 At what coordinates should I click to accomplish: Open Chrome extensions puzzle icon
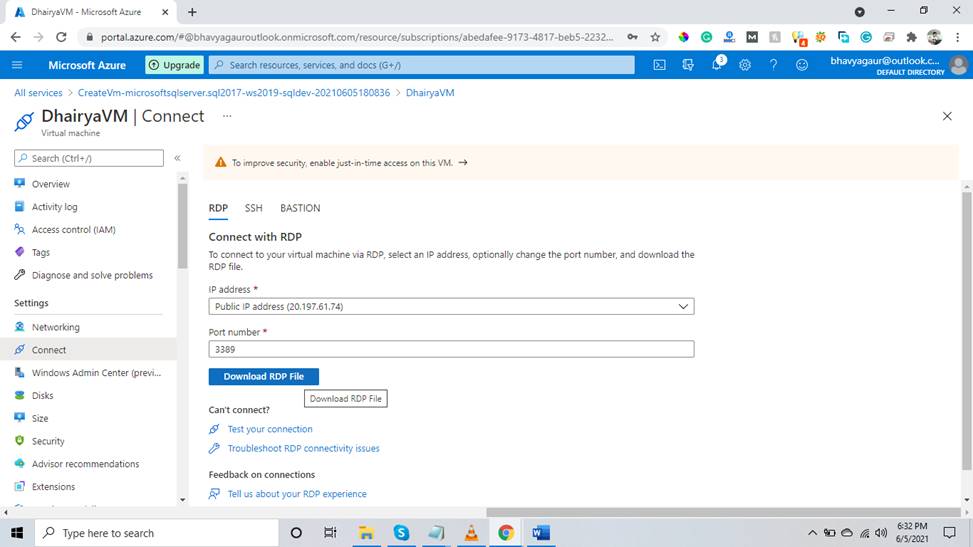point(912,37)
